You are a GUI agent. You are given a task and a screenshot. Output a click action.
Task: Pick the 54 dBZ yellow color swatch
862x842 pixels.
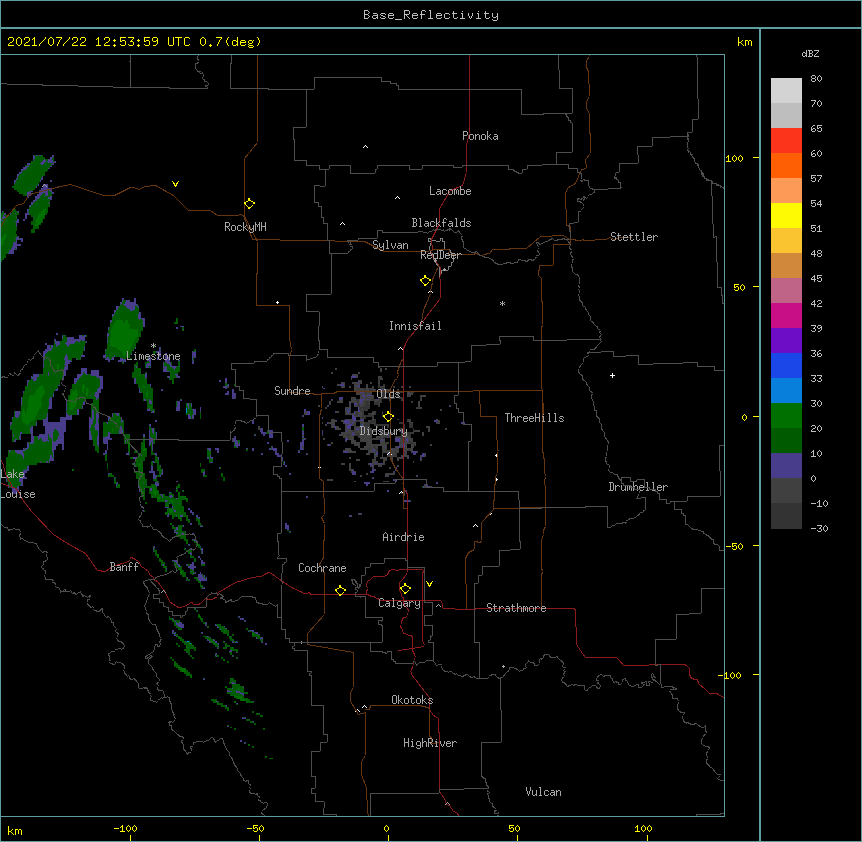tap(786, 215)
